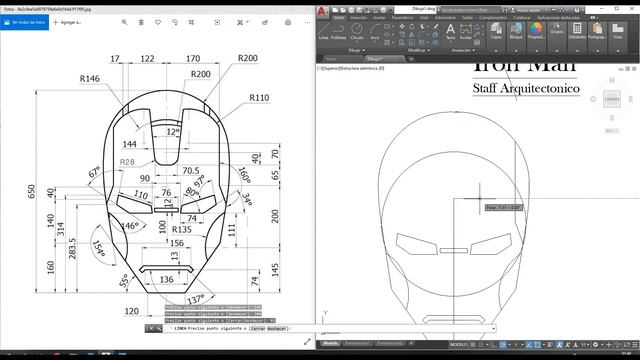Activate the Stretch tool in Modificar
The image size is (640, 360).
[402, 42]
